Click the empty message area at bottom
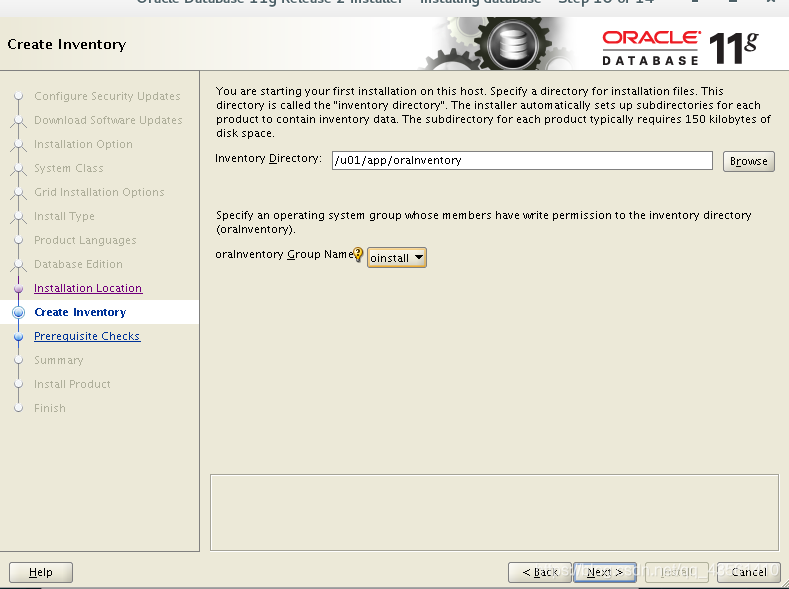The height and width of the screenshot is (589, 789). coord(494,512)
